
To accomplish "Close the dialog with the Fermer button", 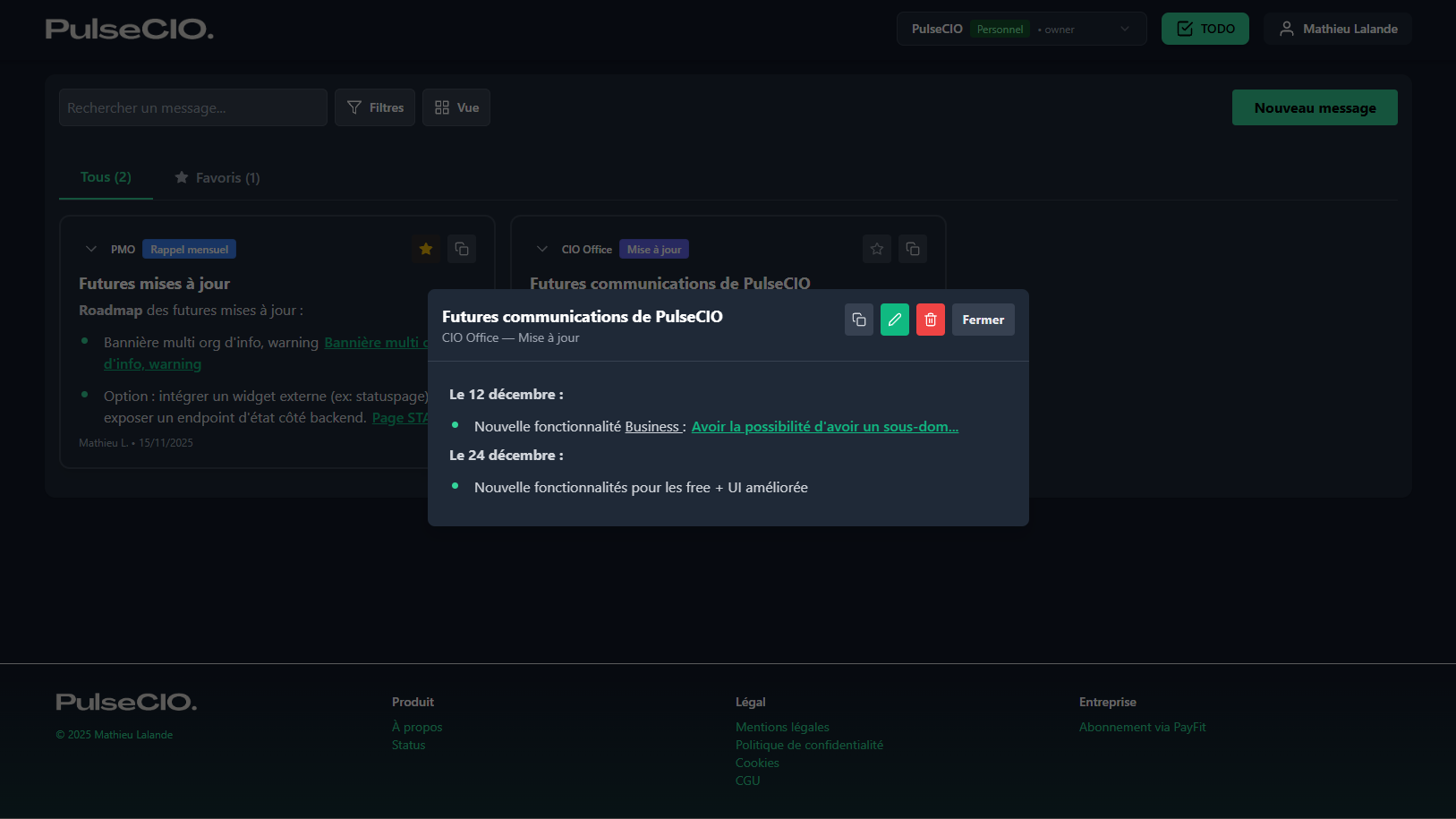I will [983, 320].
